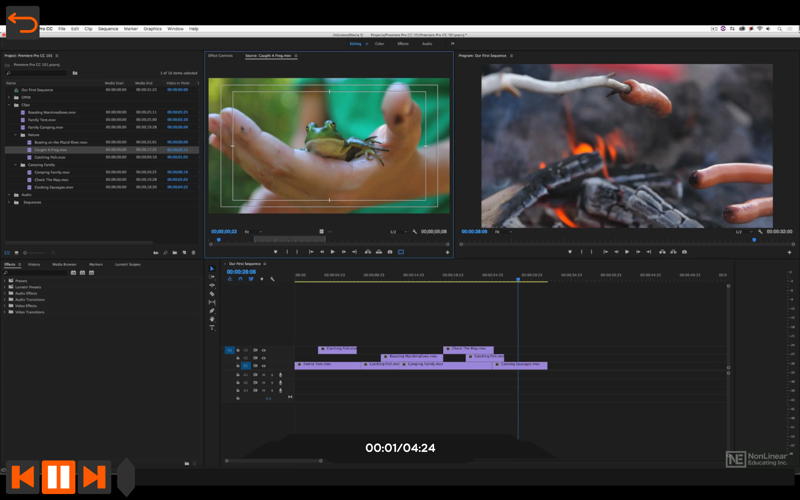Select the Track Select Forward tool
800x500 pixels.
coord(212,277)
